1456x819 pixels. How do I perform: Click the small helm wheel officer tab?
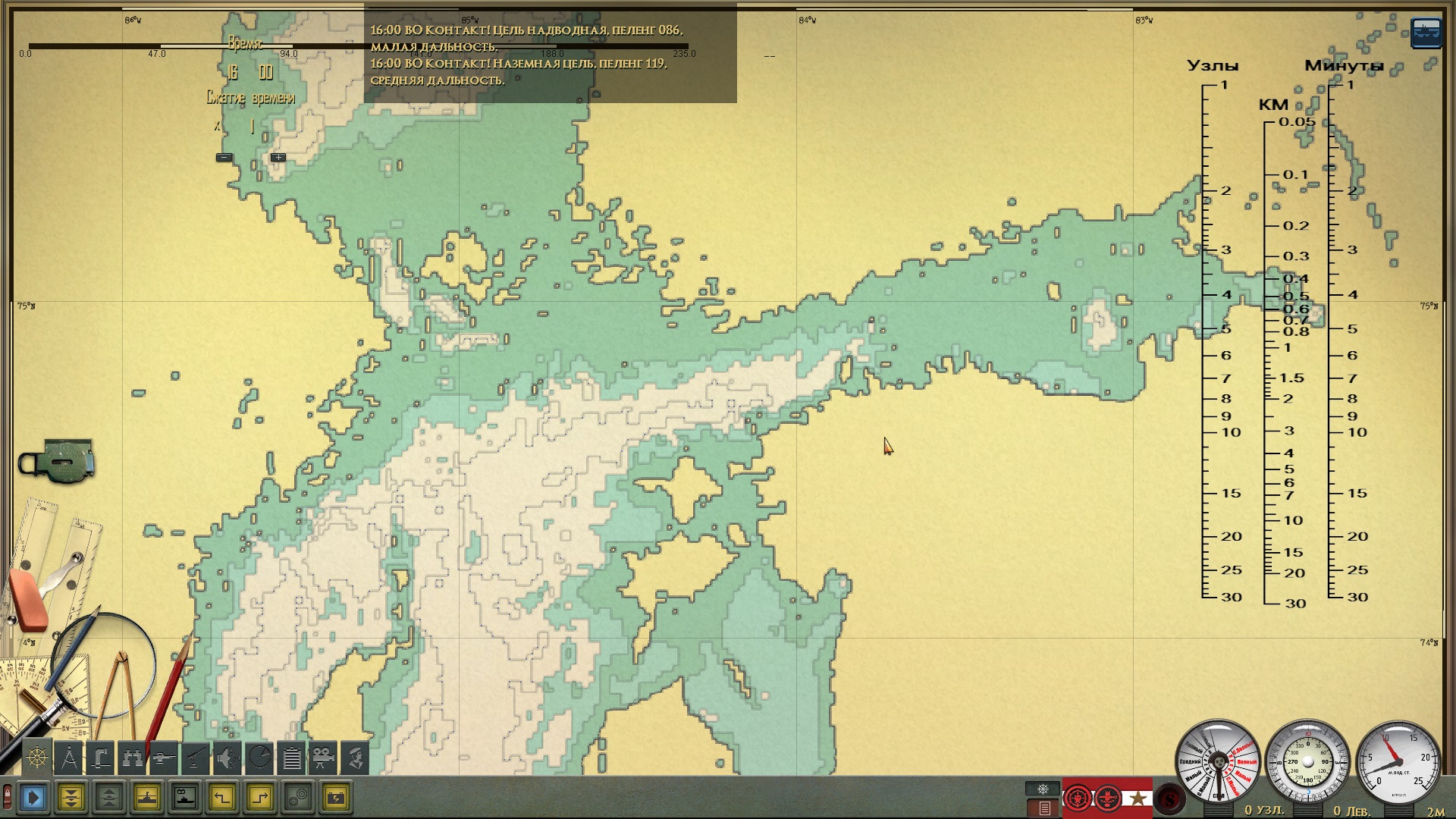(1043, 789)
